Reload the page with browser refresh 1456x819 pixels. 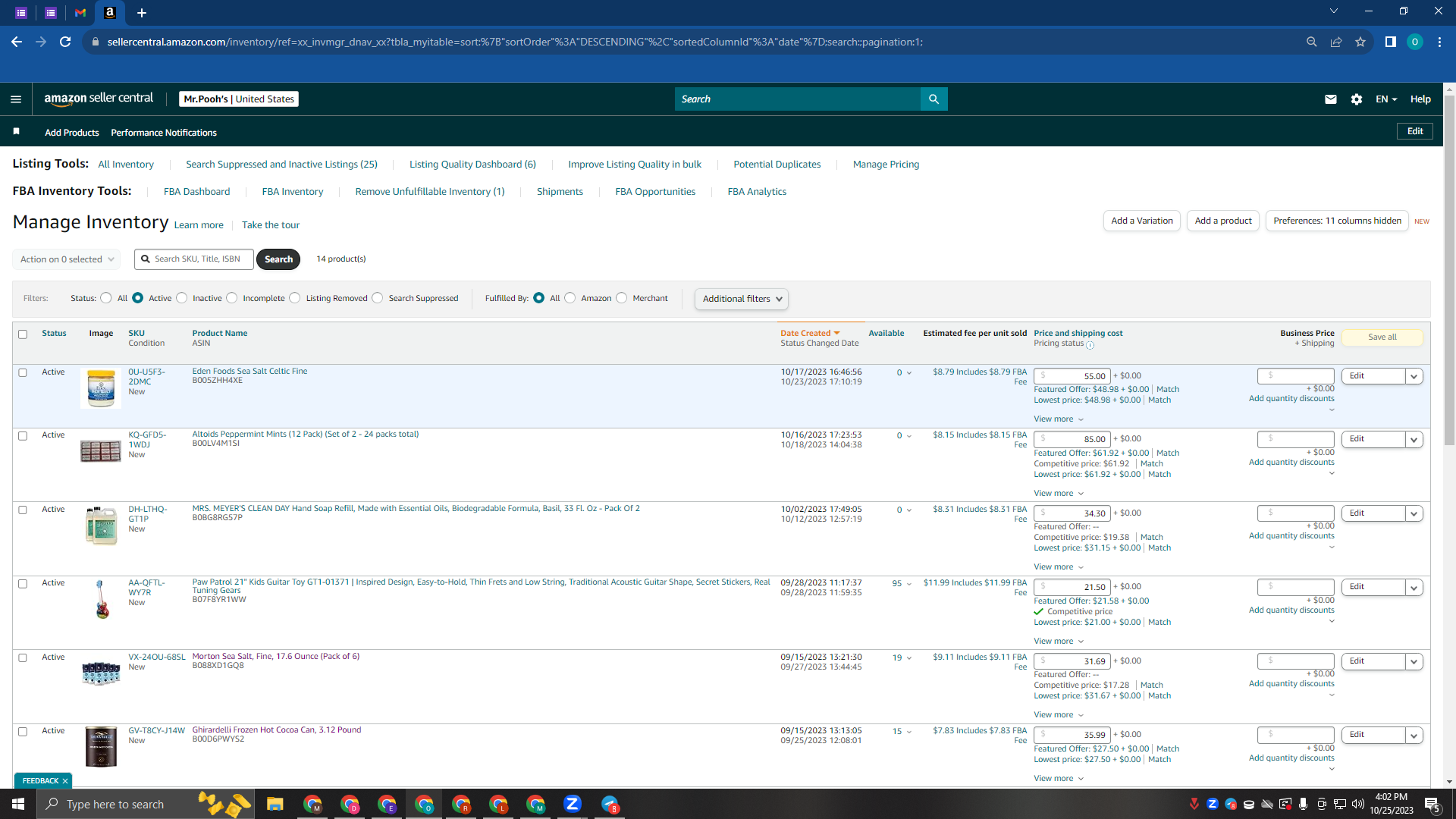[x=65, y=42]
